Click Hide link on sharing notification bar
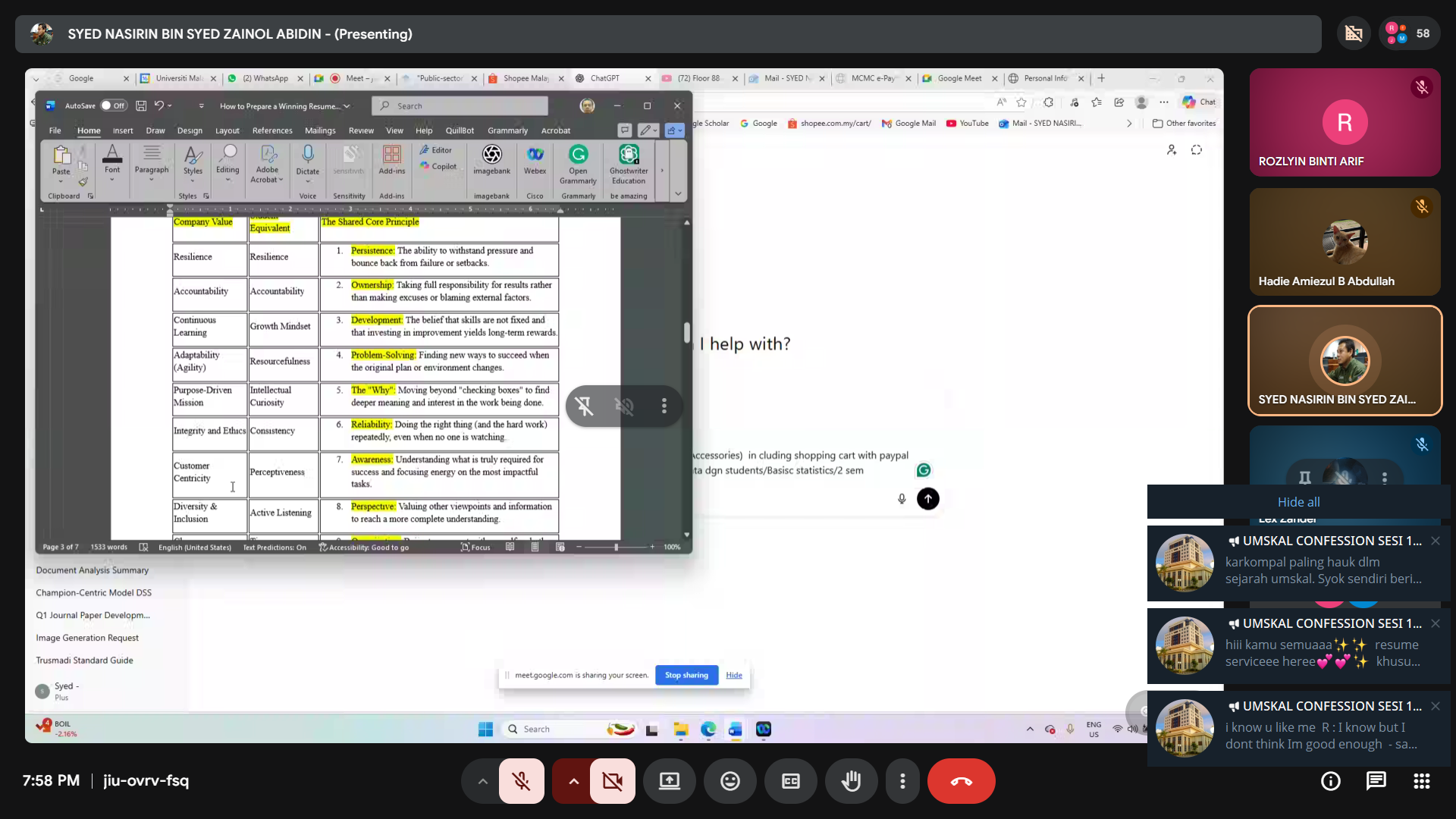Image resolution: width=1456 pixels, height=819 pixels. pyautogui.click(x=734, y=675)
